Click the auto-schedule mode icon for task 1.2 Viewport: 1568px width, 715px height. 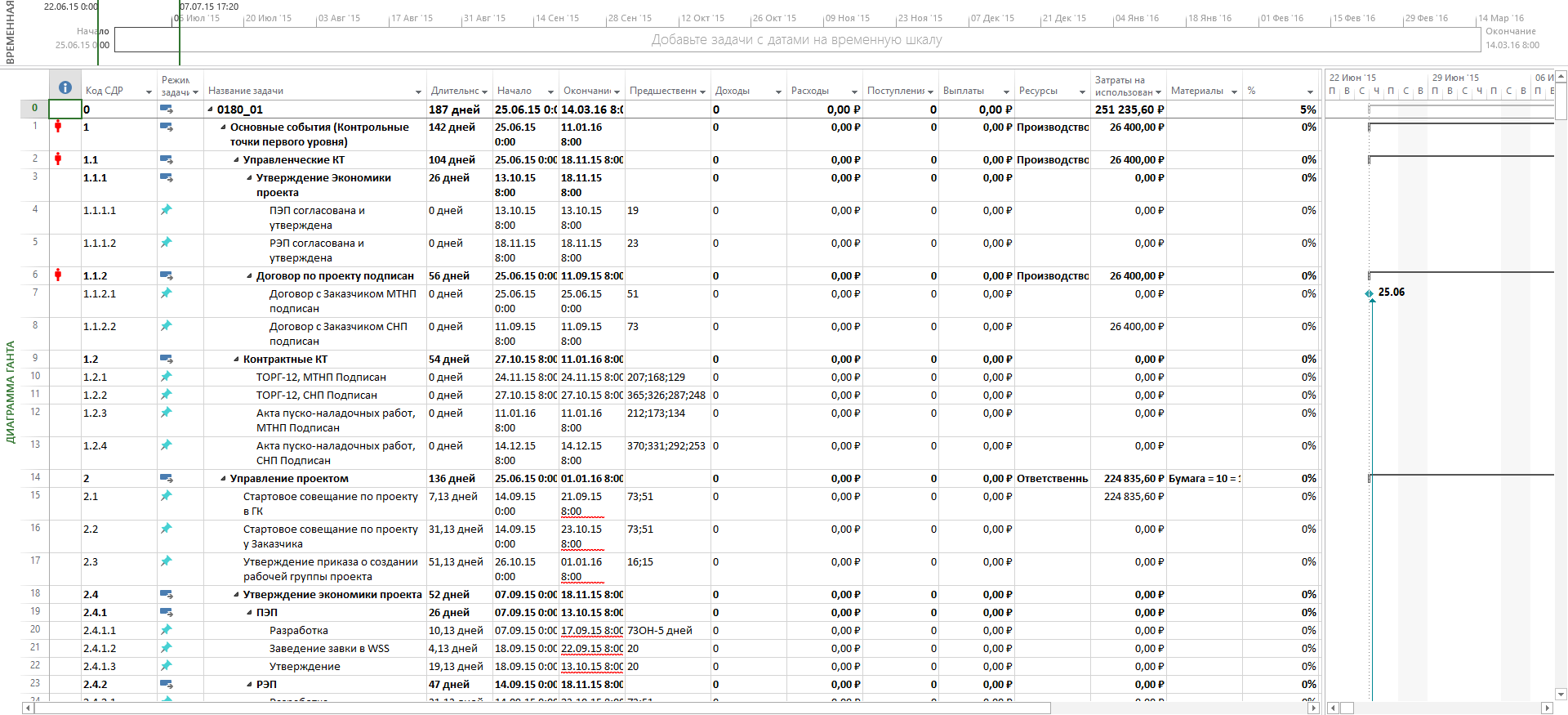coord(167,359)
